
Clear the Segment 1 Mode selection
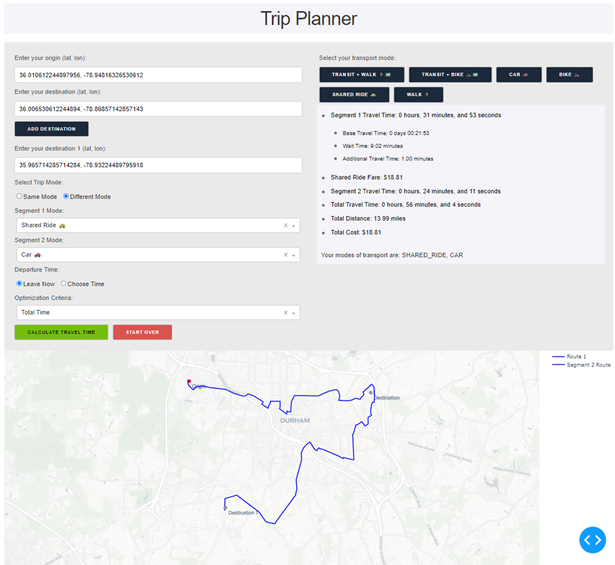[285, 226]
